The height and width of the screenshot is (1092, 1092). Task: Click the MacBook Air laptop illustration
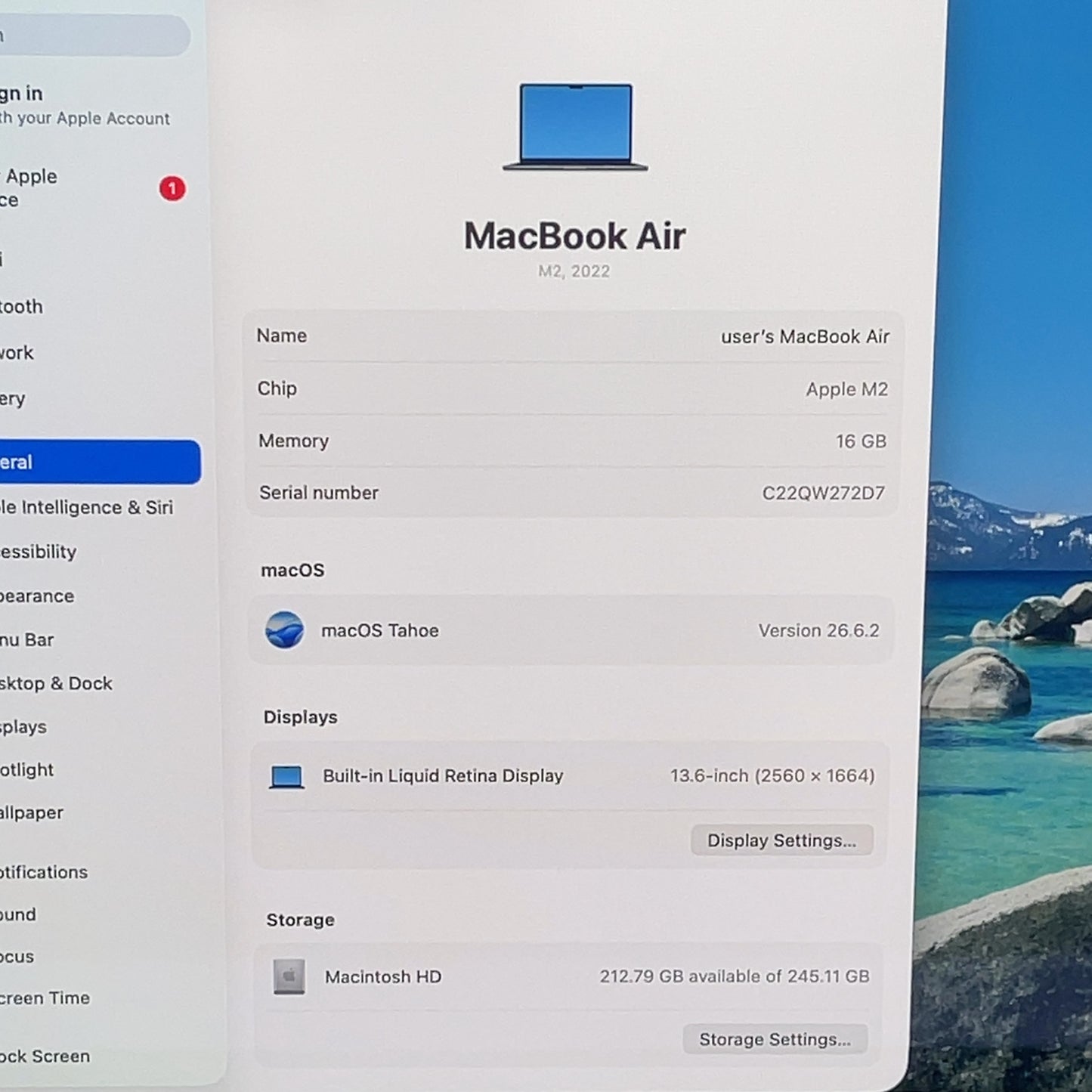(575, 126)
